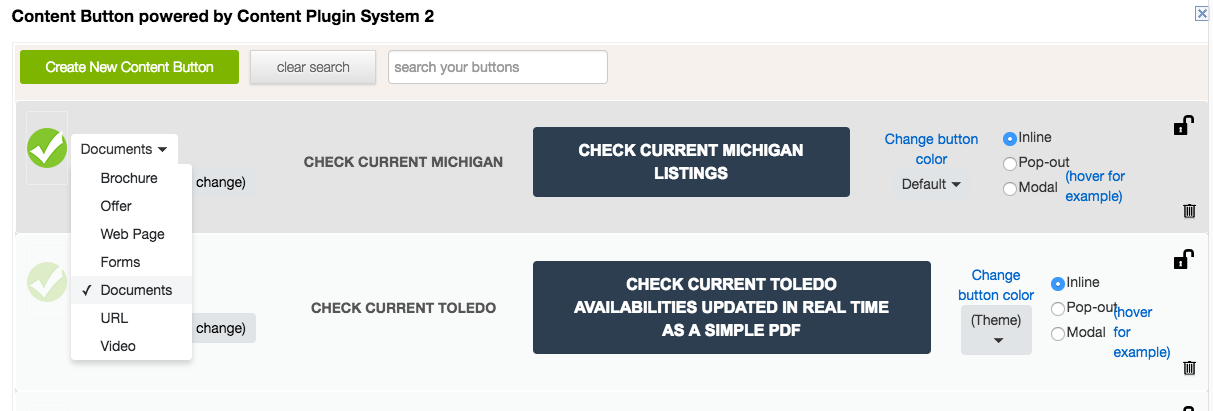1213x411 pixels.
Task: Open the (Theme) color dropdown
Action: click(x=996, y=330)
